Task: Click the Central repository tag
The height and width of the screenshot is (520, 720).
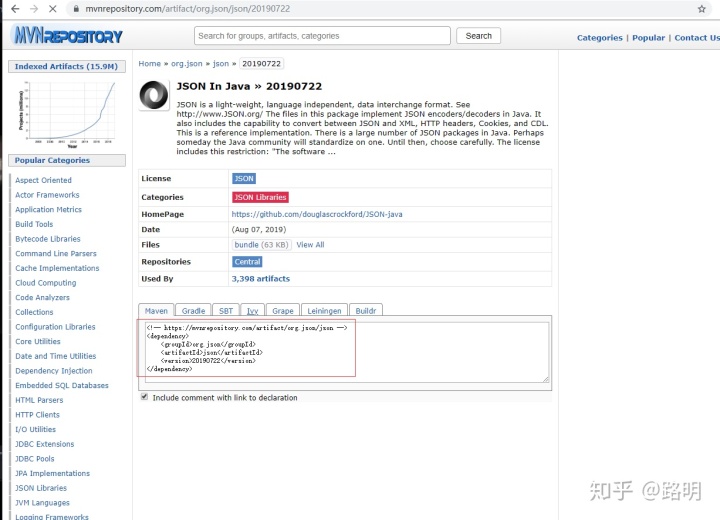Action: click(247, 262)
